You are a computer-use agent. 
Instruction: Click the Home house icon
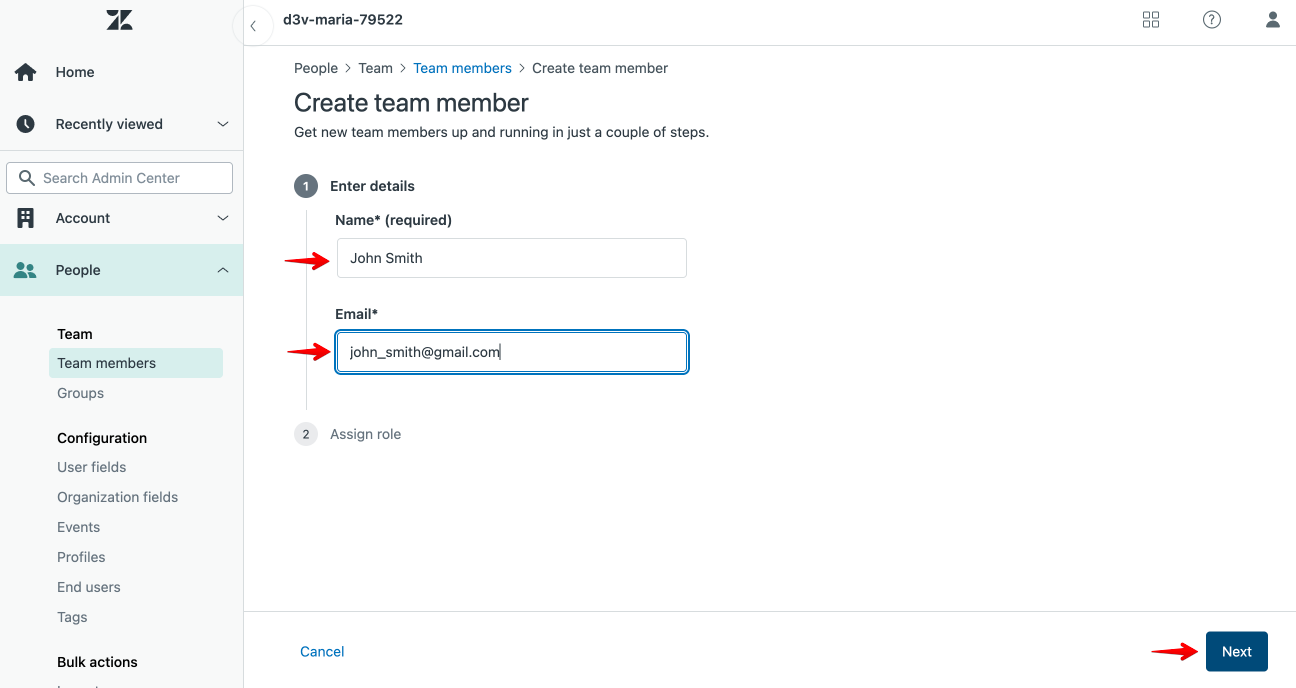[26, 72]
